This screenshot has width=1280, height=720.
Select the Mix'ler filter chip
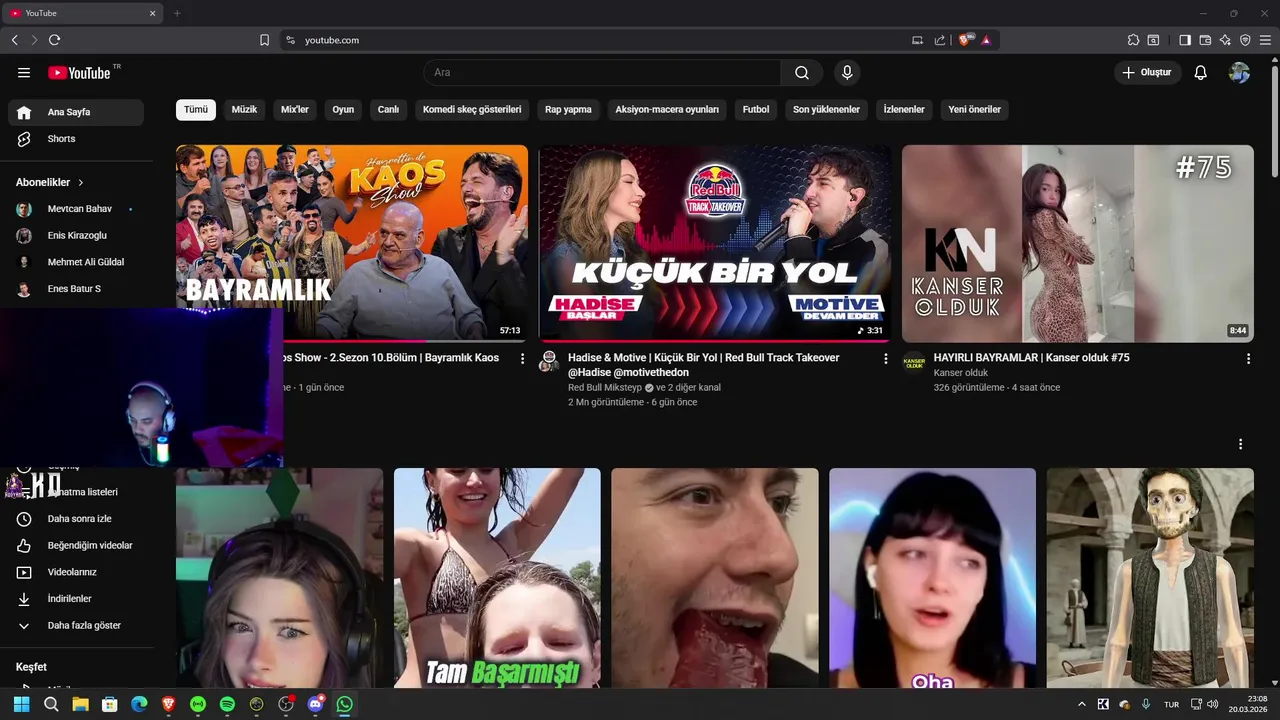(295, 110)
